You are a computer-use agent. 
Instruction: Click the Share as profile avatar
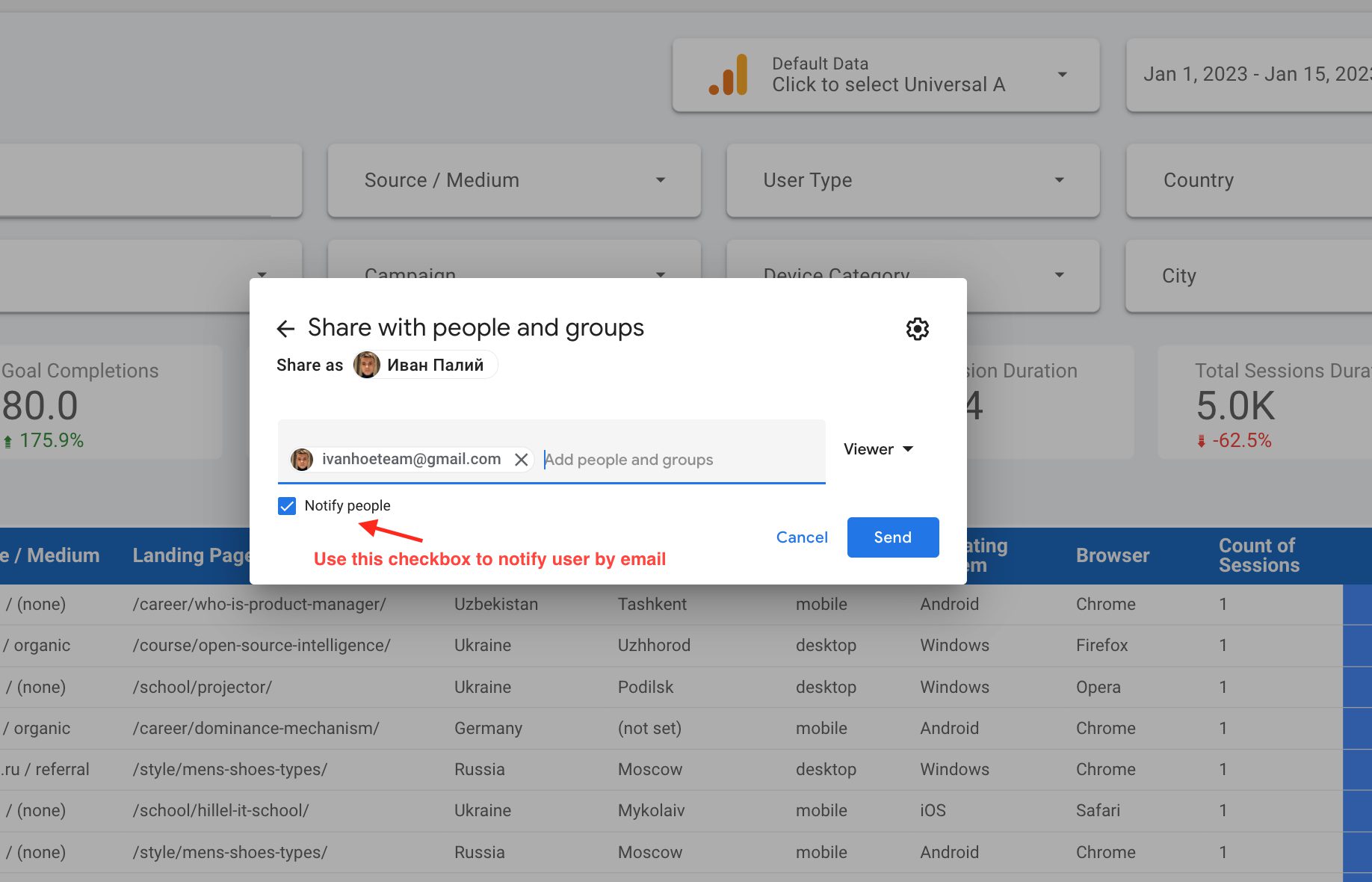pos(367,366)
